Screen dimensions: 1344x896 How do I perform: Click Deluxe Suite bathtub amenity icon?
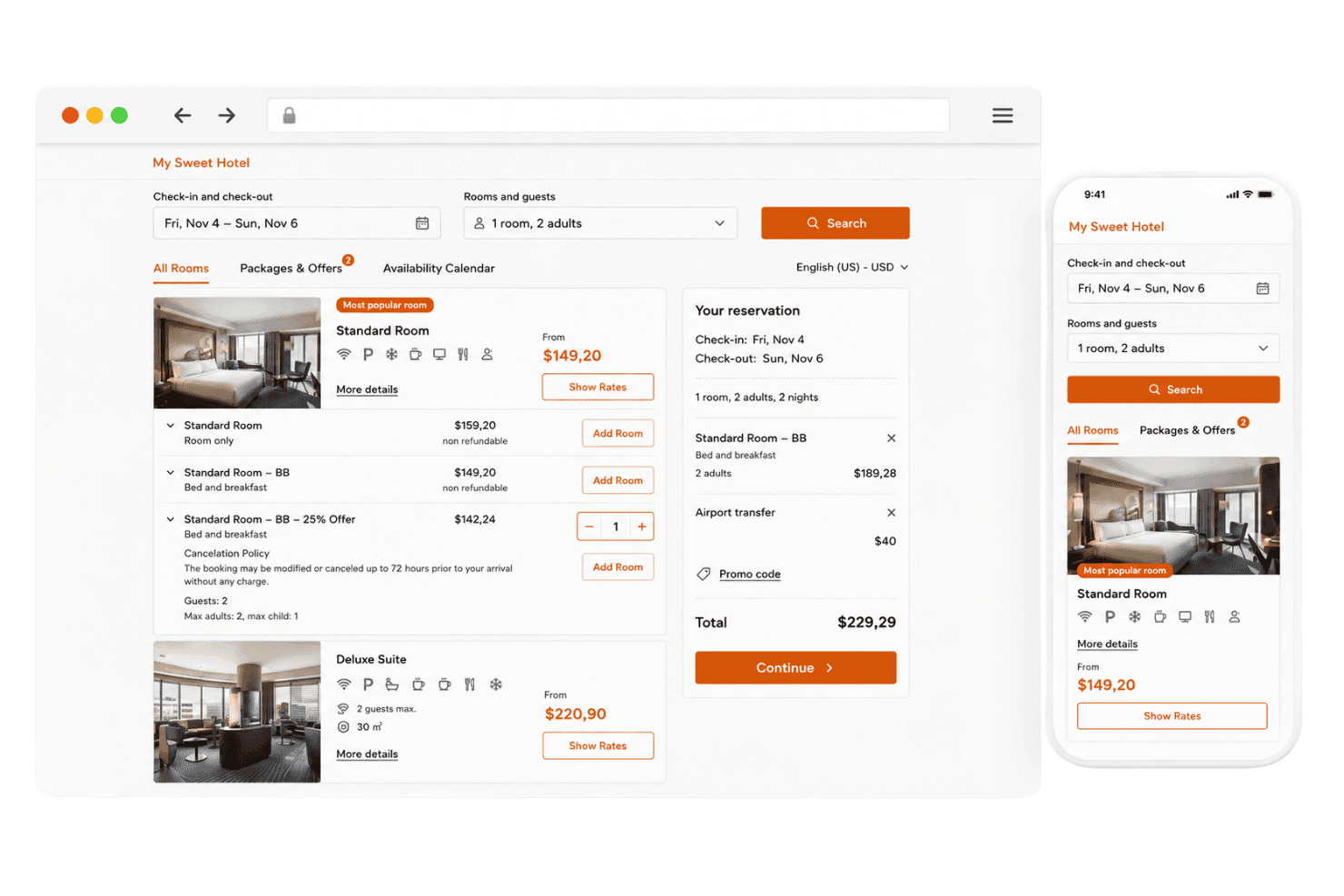392,684
